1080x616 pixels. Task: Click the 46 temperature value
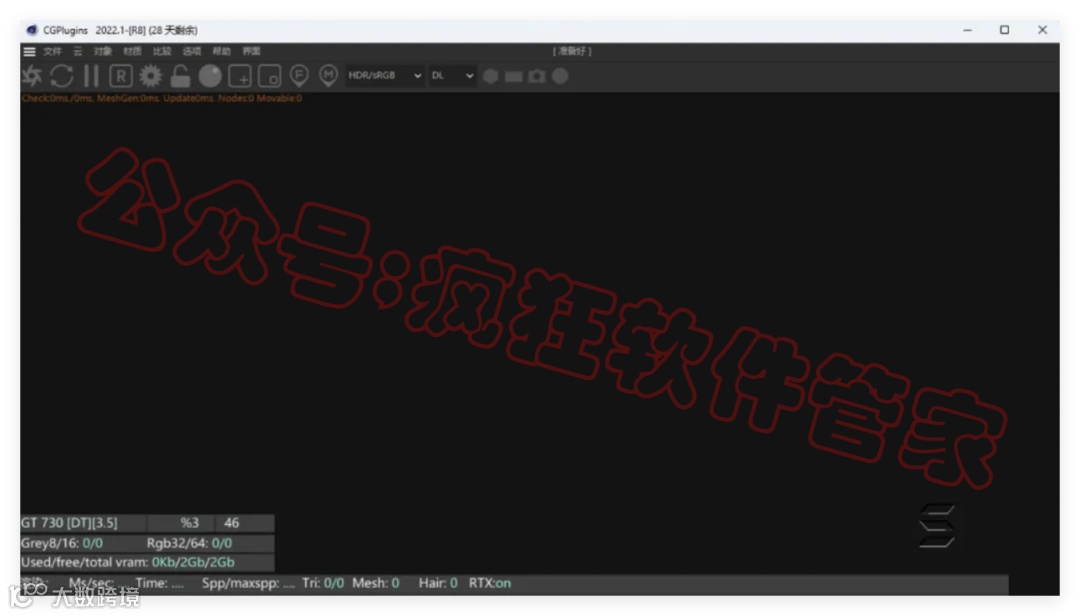click(231, 523)
